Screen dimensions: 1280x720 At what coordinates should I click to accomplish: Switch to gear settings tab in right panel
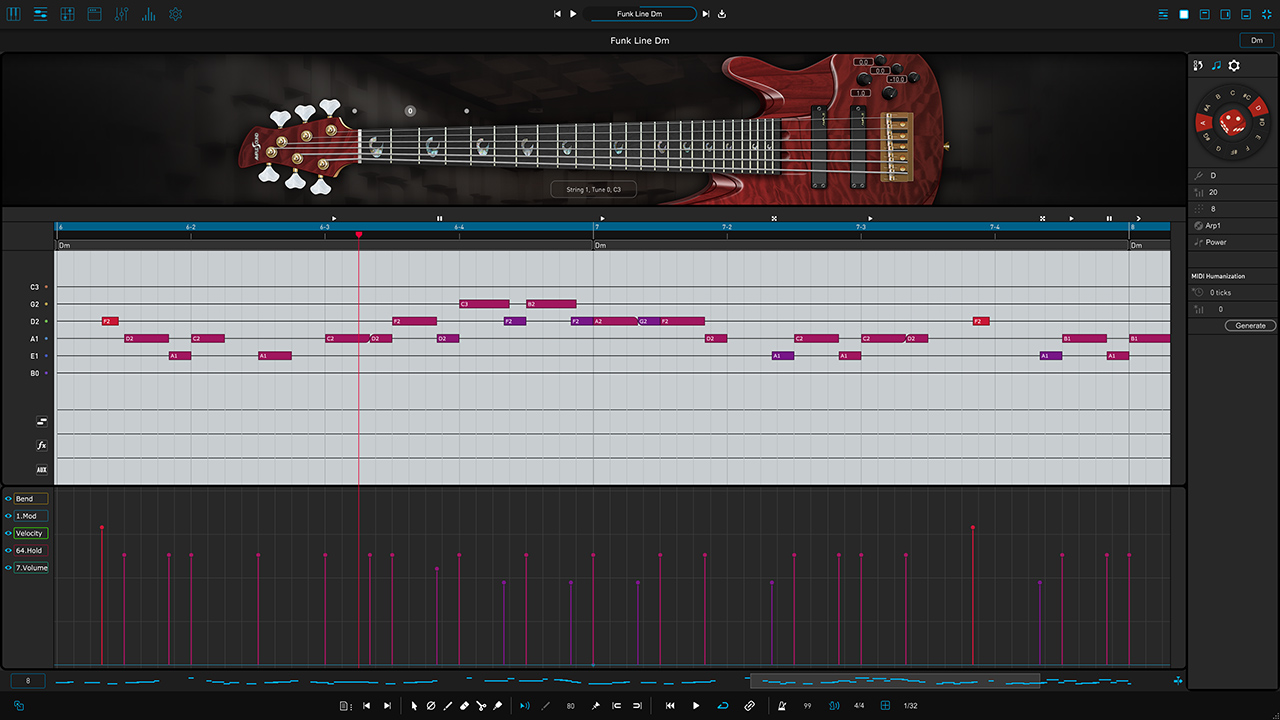point(1234,65)
